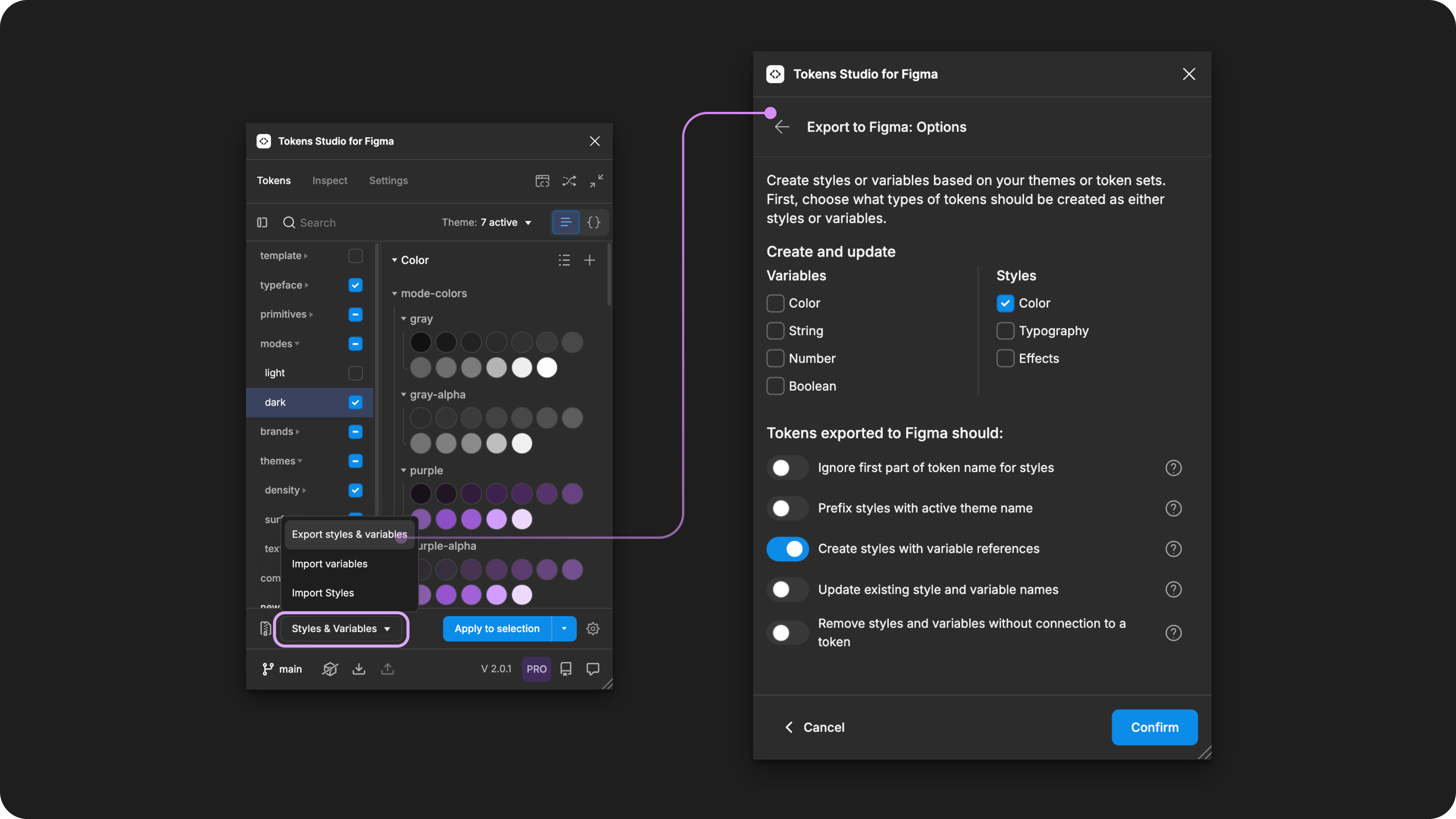Screen dimensions: 1456x819
Task: Collapse the mode-colors group
Action: pos(394,293)
